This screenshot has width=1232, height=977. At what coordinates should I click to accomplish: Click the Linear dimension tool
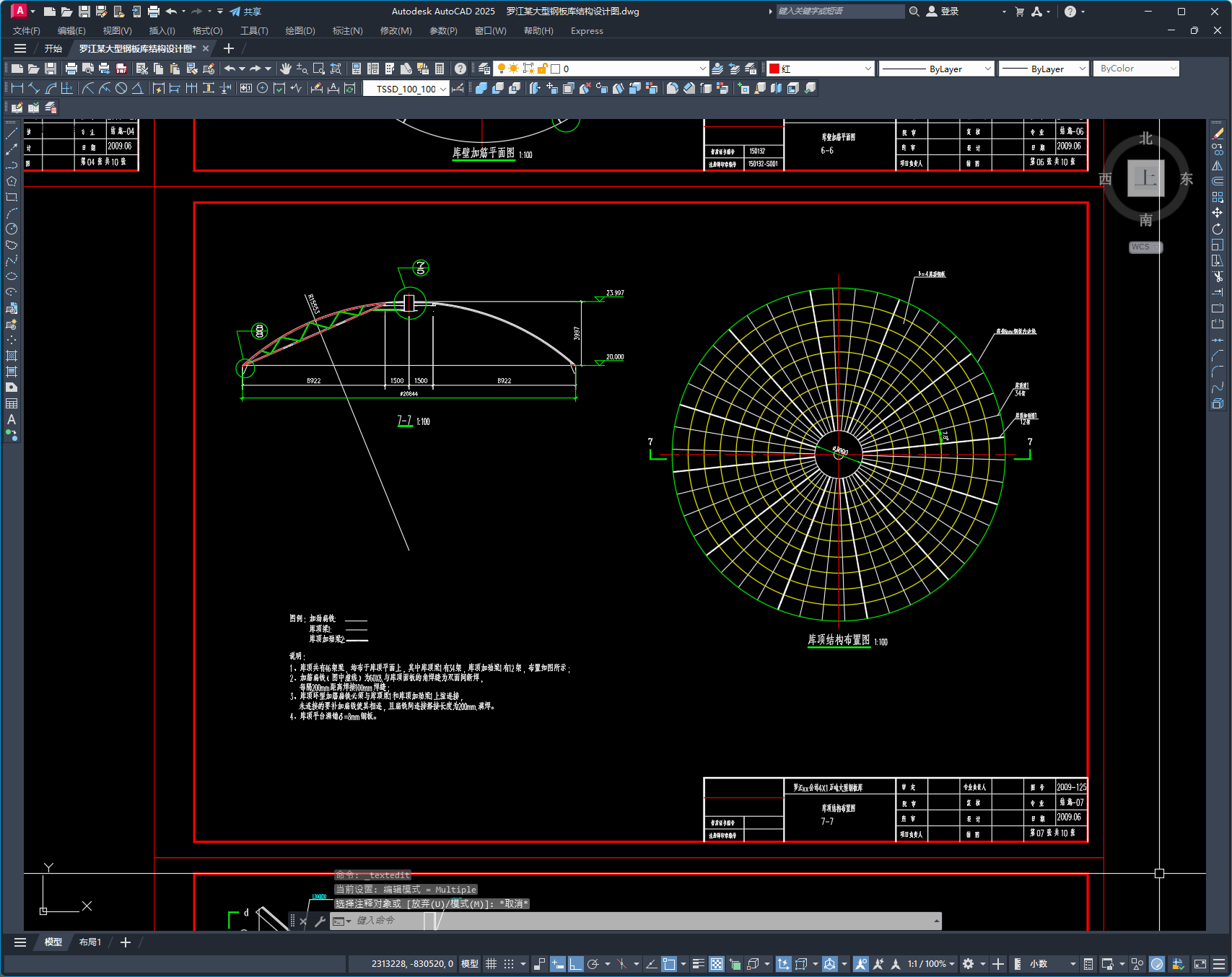point(17,88)
